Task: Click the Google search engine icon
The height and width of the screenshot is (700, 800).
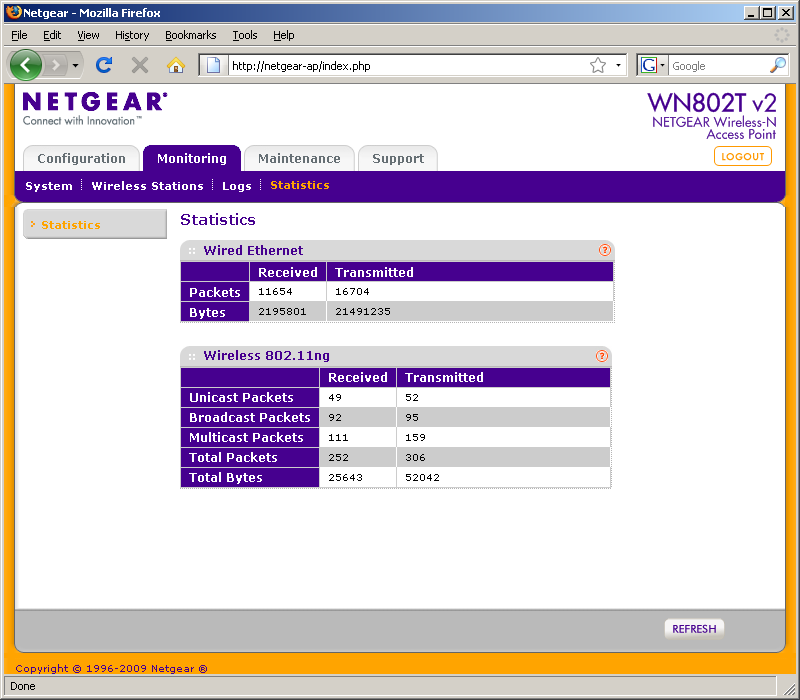Action: pos(648,65)
